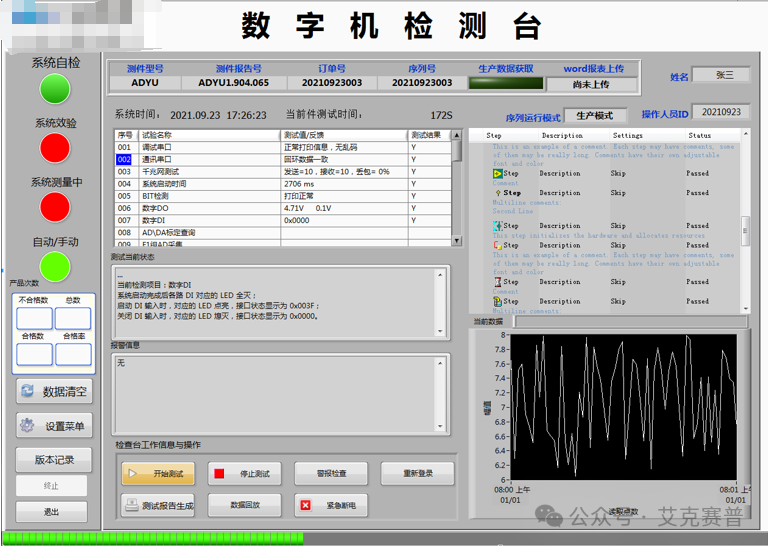Open the 数据回放 button
This screenshot has height=547, width=768.
(x=245, y=505)
